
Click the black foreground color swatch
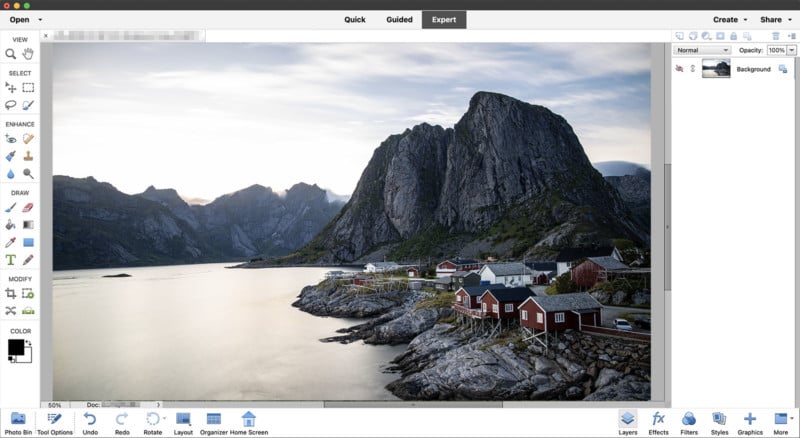click(16, 348)
